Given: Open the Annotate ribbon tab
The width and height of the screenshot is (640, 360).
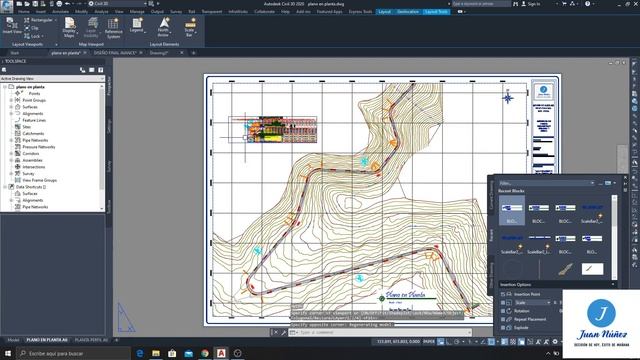Looking at the screenshot, I should (60, 12).
